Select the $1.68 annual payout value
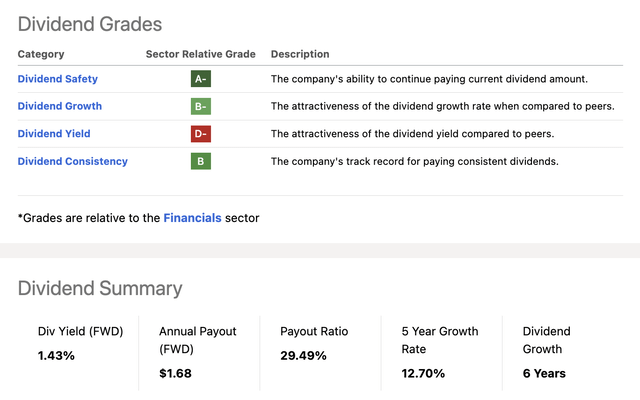640x400 pixels. tap(175, 374)
